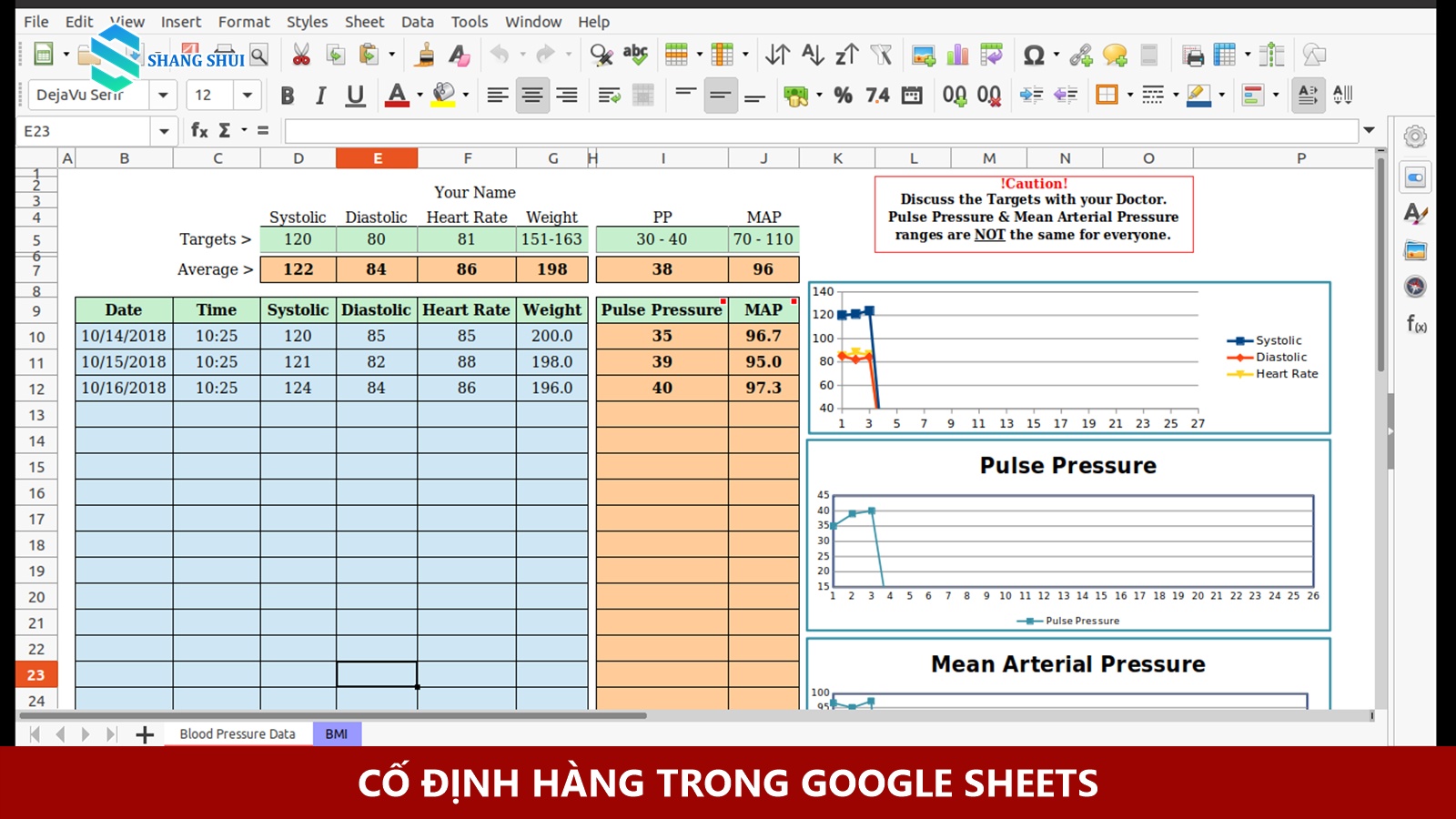Select Blood Pressure Data sheet tab
The width and height of the screenshot is (1456, 819).
(238, 733)
